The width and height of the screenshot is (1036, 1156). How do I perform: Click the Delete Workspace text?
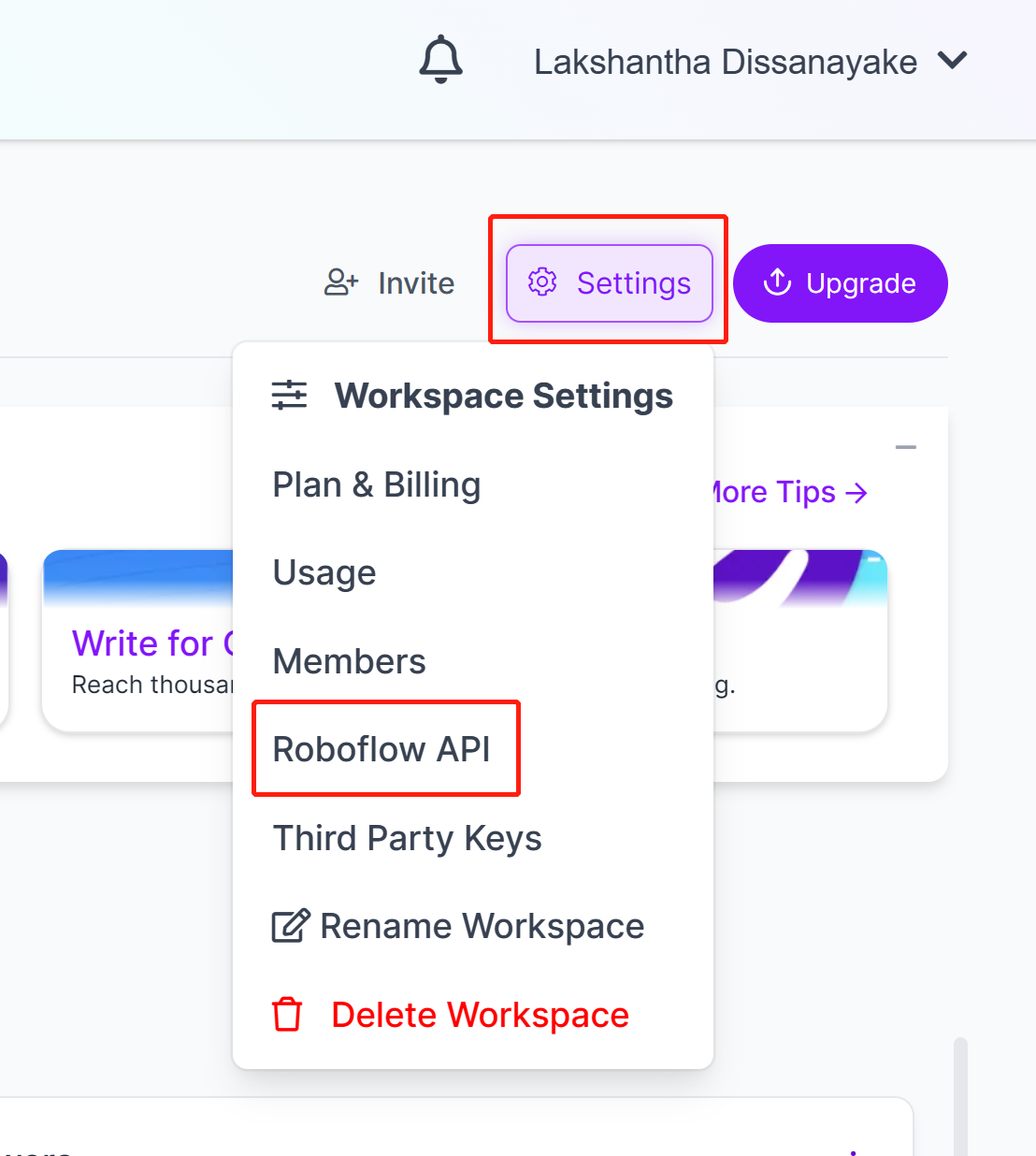click(x=480, y=1015)
